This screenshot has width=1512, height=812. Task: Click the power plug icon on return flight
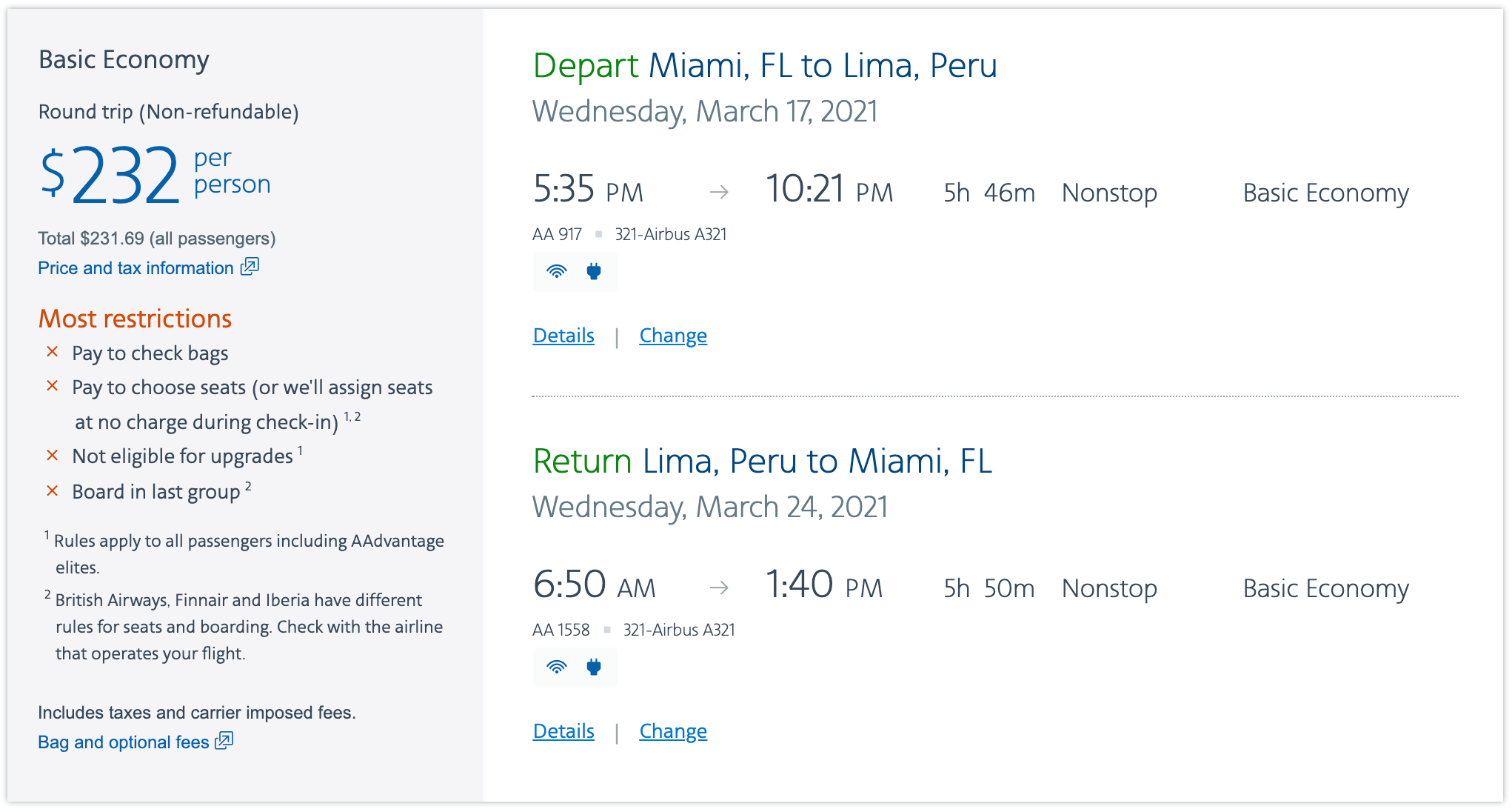click(593, 668)
